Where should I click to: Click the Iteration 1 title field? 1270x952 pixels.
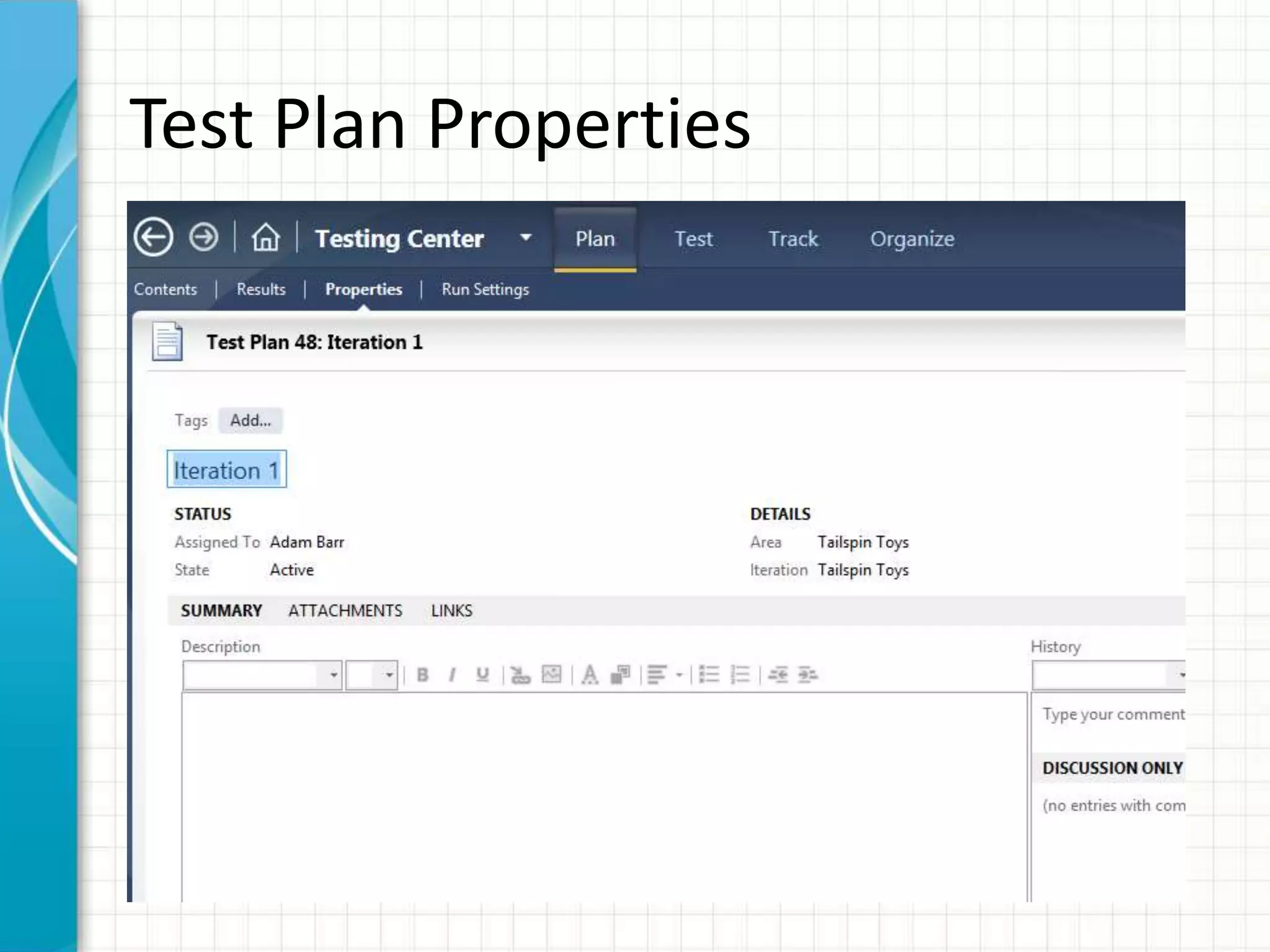coord(226,469)
